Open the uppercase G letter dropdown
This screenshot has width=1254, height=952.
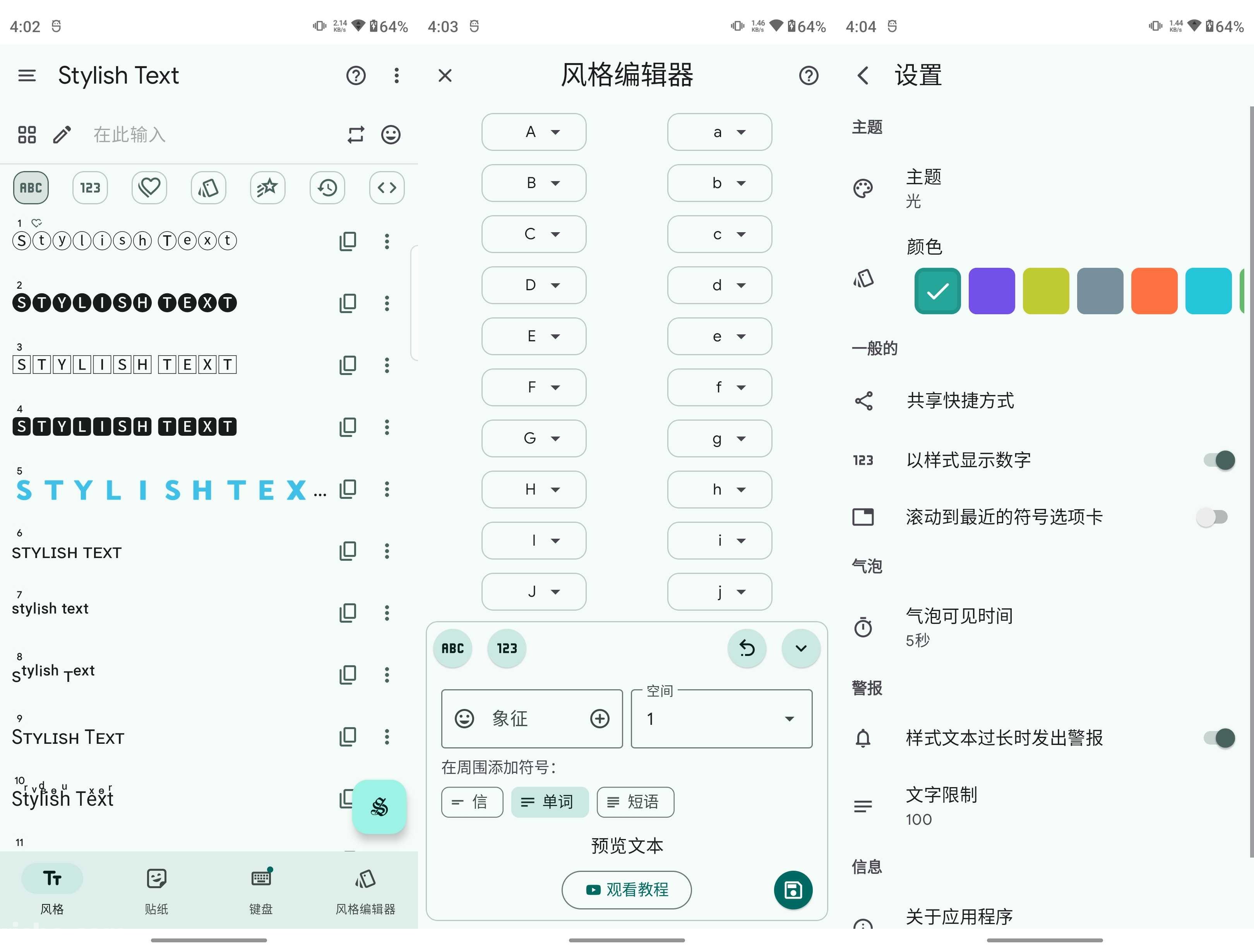click(534, 438)
